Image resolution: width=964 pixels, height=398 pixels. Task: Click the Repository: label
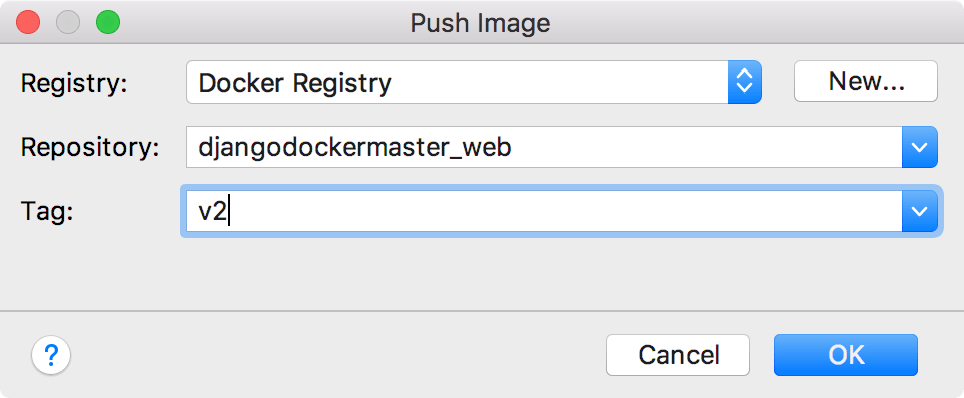tap(90, 148)
